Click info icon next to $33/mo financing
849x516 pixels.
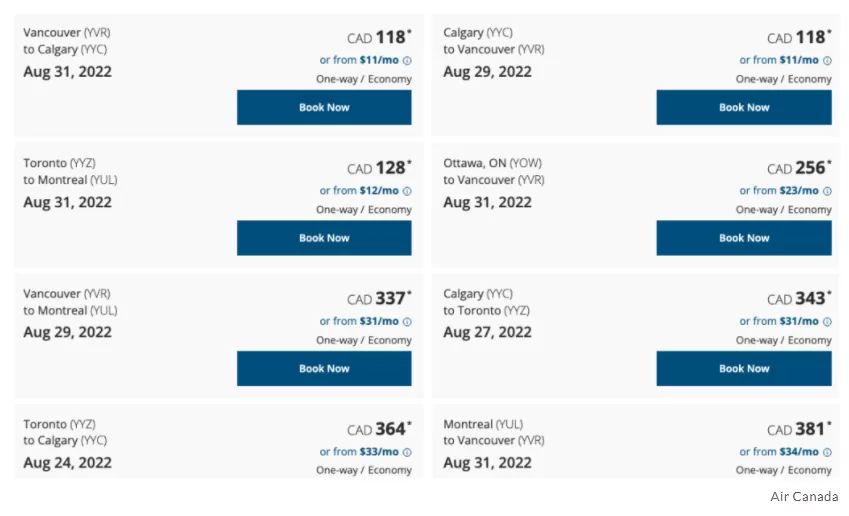click(x=407, y=452)
